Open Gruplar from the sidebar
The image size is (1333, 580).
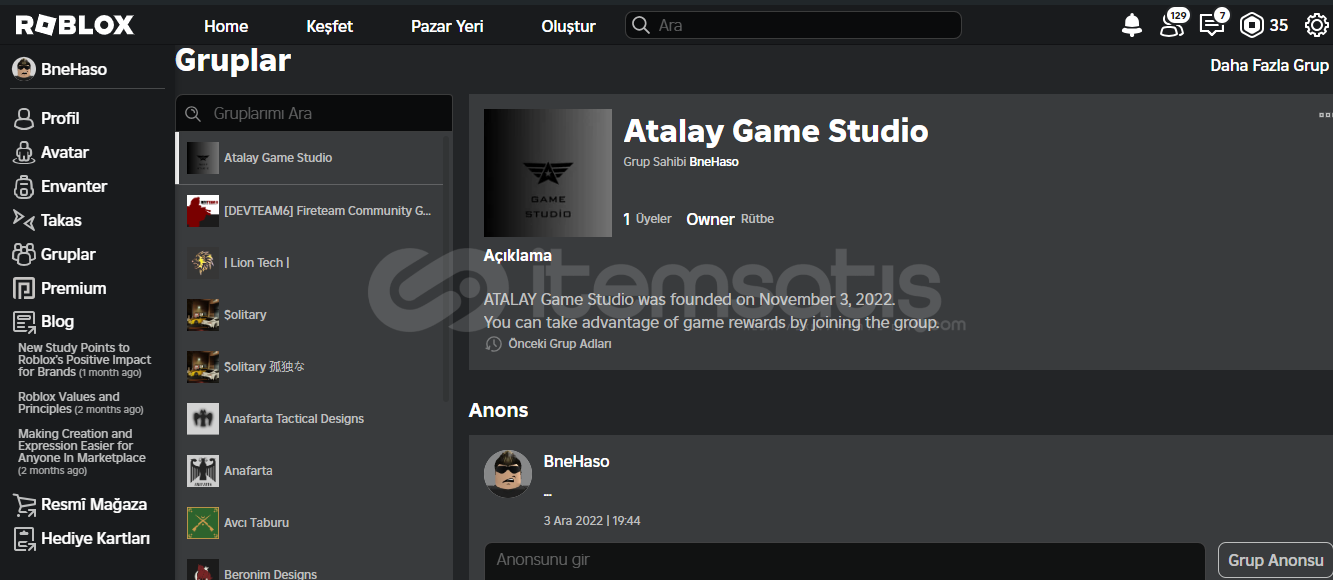(x=68, y=254)
